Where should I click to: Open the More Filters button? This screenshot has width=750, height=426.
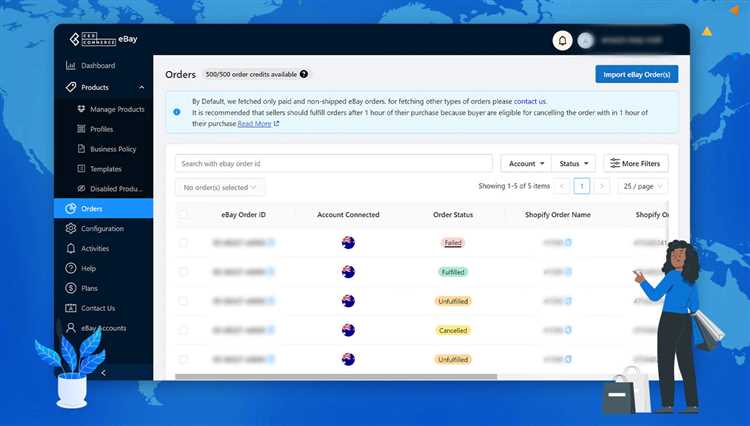636,164
